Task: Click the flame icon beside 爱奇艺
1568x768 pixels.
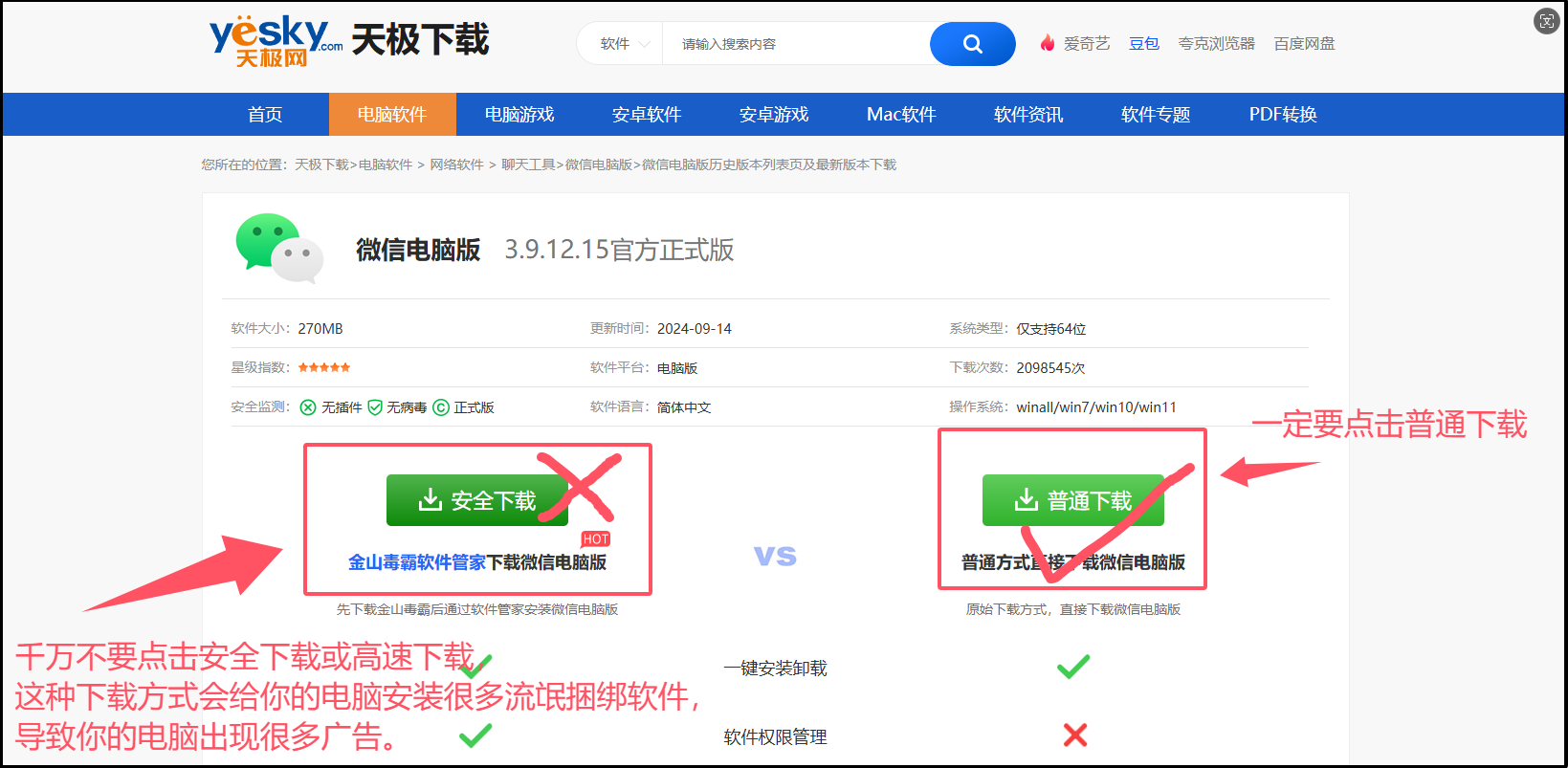Action: pos(1048,43)
